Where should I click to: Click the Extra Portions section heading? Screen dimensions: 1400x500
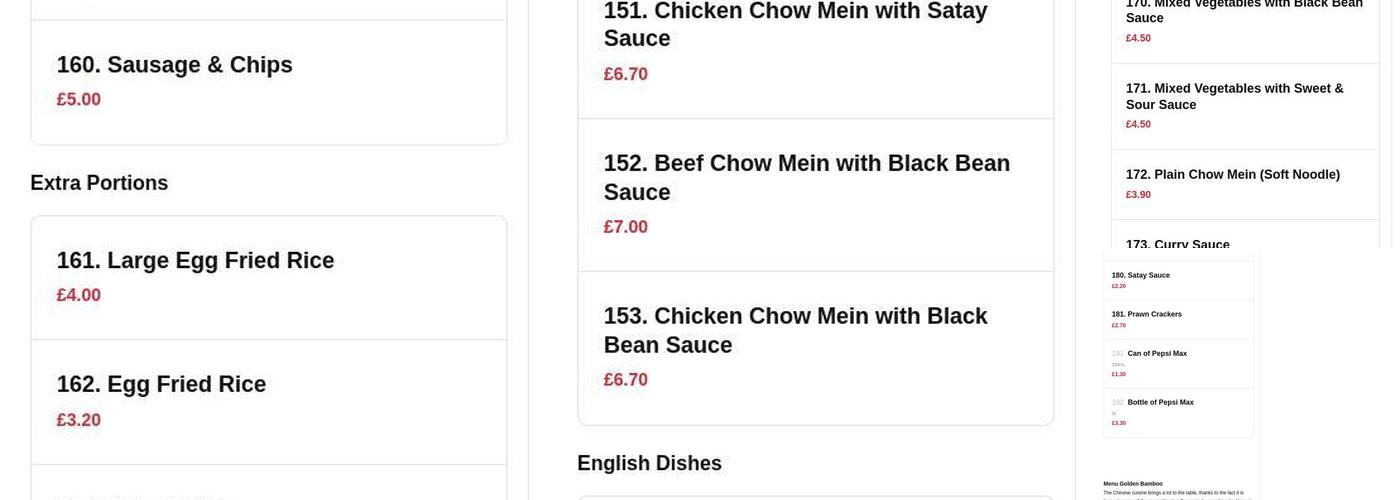(x=99, y=183)
